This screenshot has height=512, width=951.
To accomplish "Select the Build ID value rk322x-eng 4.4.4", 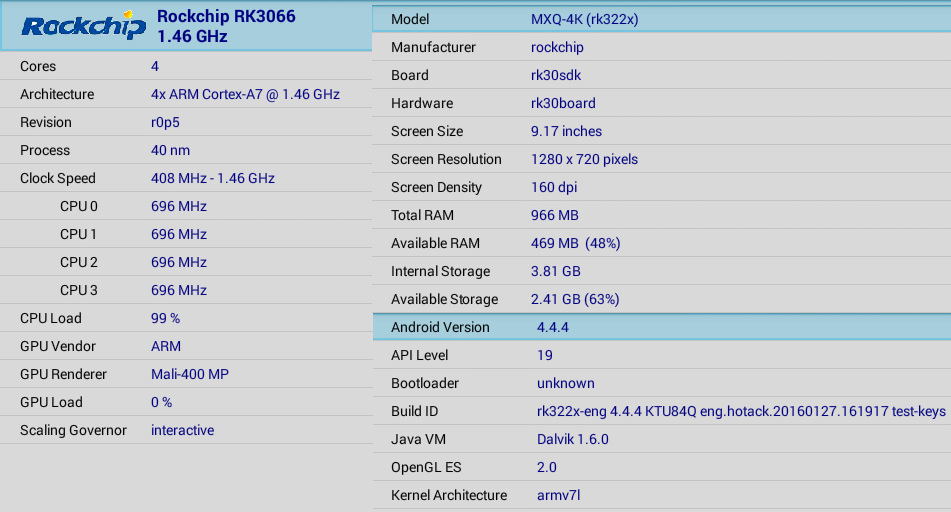I will click(x=741, y=411).
